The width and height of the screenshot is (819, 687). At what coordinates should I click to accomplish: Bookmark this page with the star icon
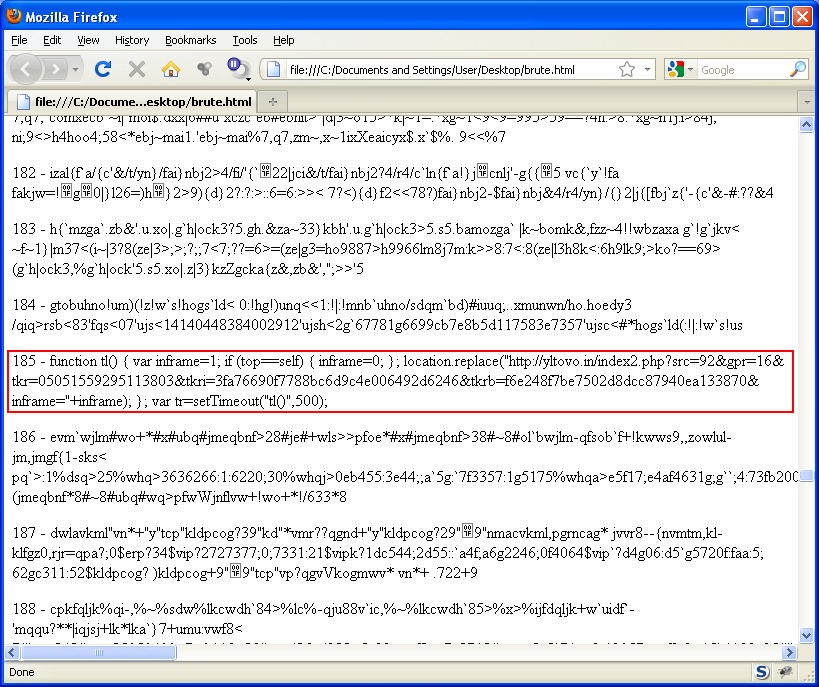(627, 70)
